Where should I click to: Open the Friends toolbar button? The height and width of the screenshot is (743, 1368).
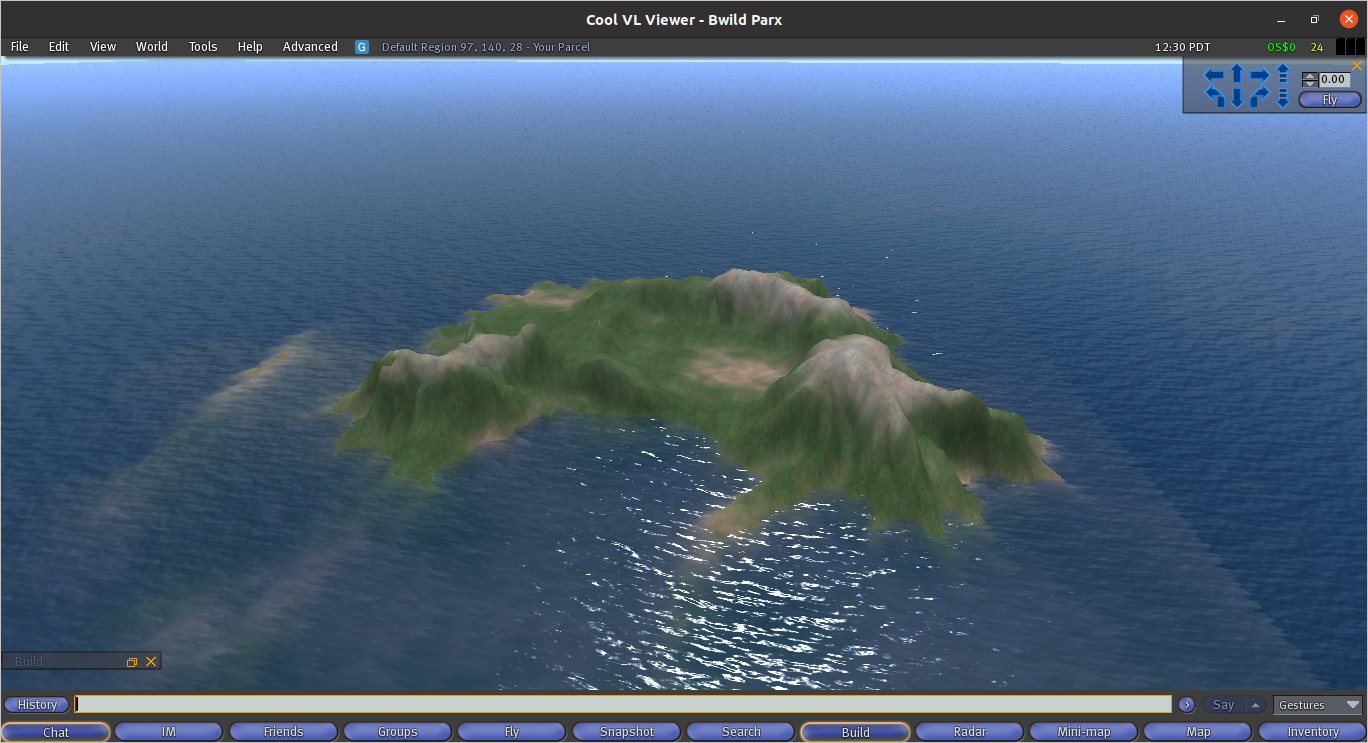283,732
